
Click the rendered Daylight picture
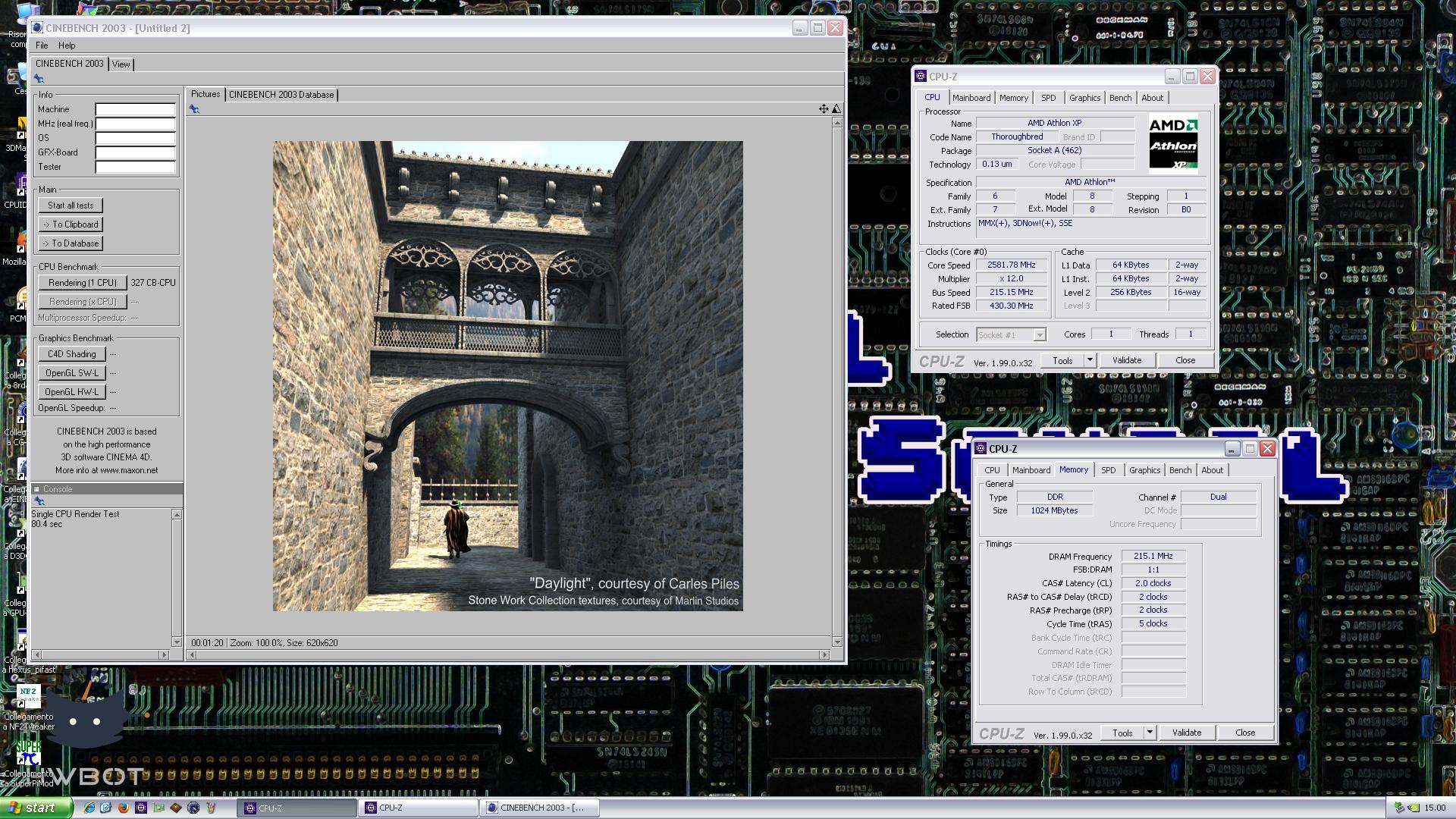tap(508, 376)
